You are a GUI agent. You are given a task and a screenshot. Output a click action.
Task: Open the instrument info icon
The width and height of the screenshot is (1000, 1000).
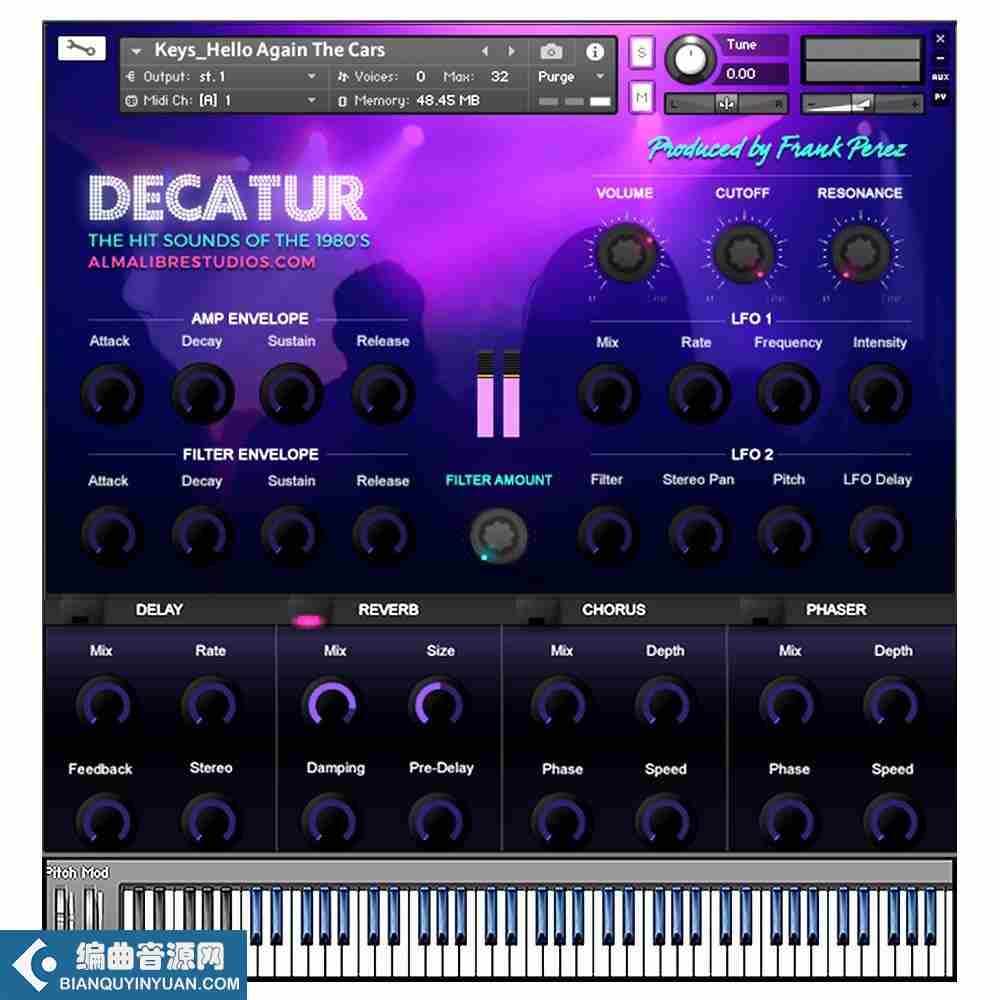(594, 51)
